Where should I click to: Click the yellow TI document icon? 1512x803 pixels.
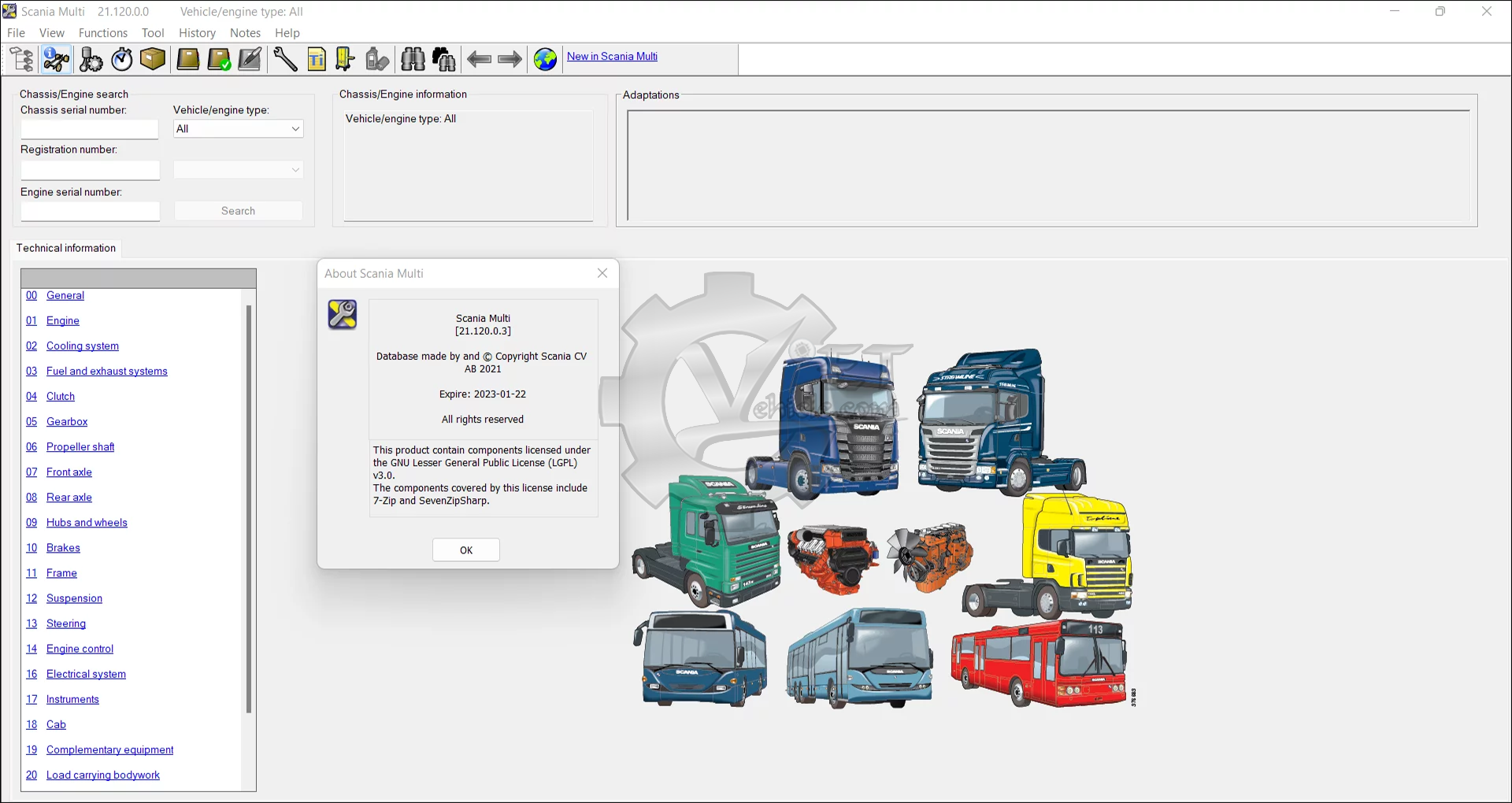coord(317,59)
